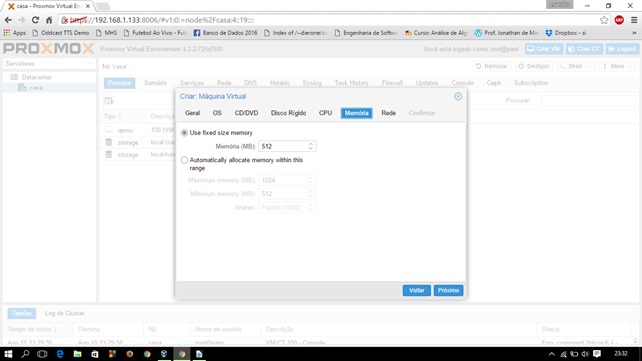The image size is (642, 361).
Task: Switch to the Syslog tab
Action: point(312,83)
